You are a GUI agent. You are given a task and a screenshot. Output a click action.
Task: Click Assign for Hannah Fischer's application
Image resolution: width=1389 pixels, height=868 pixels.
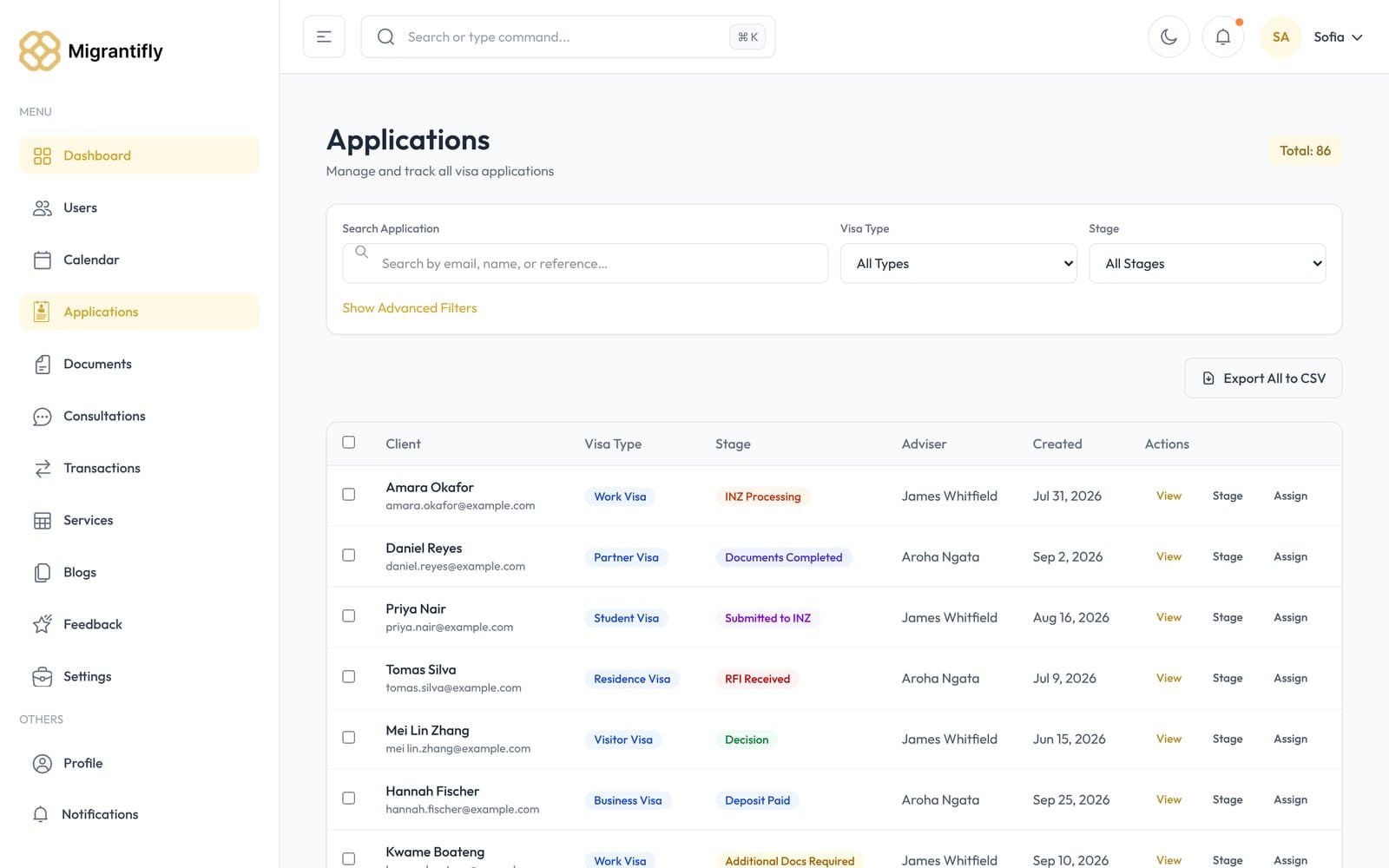tap(1290, 799)
